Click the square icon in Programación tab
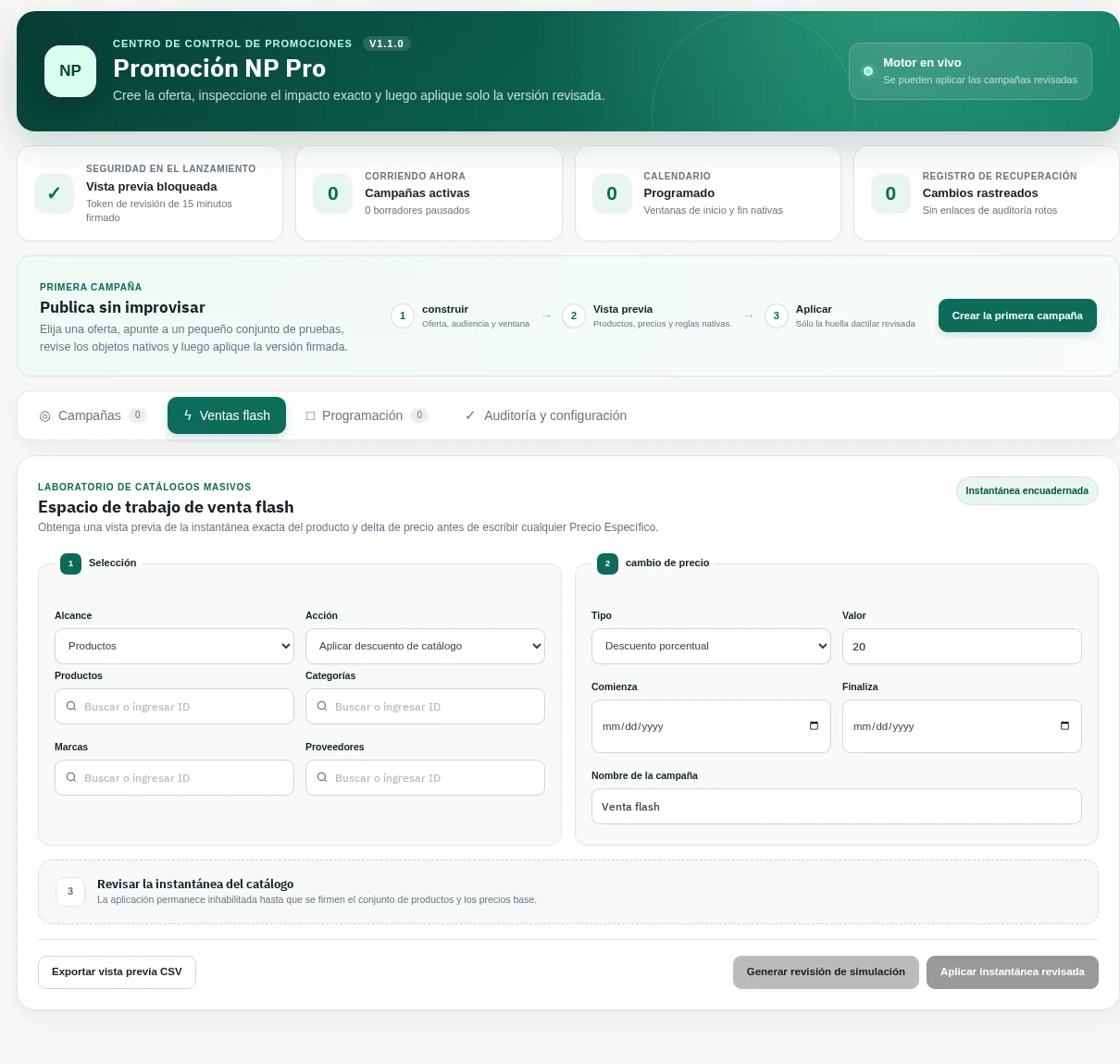Screen dimensions: 1120x1064 [310, 416]
